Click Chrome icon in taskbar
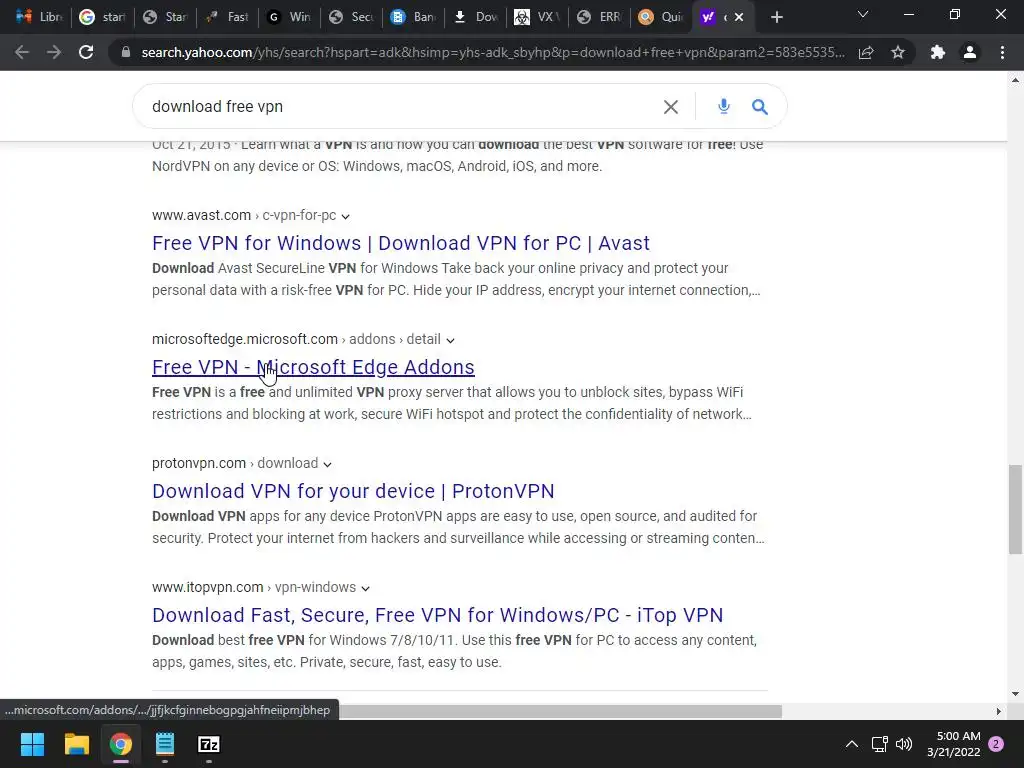The height and width of the screenshot is (768, 1024). (x=121, y=744)
